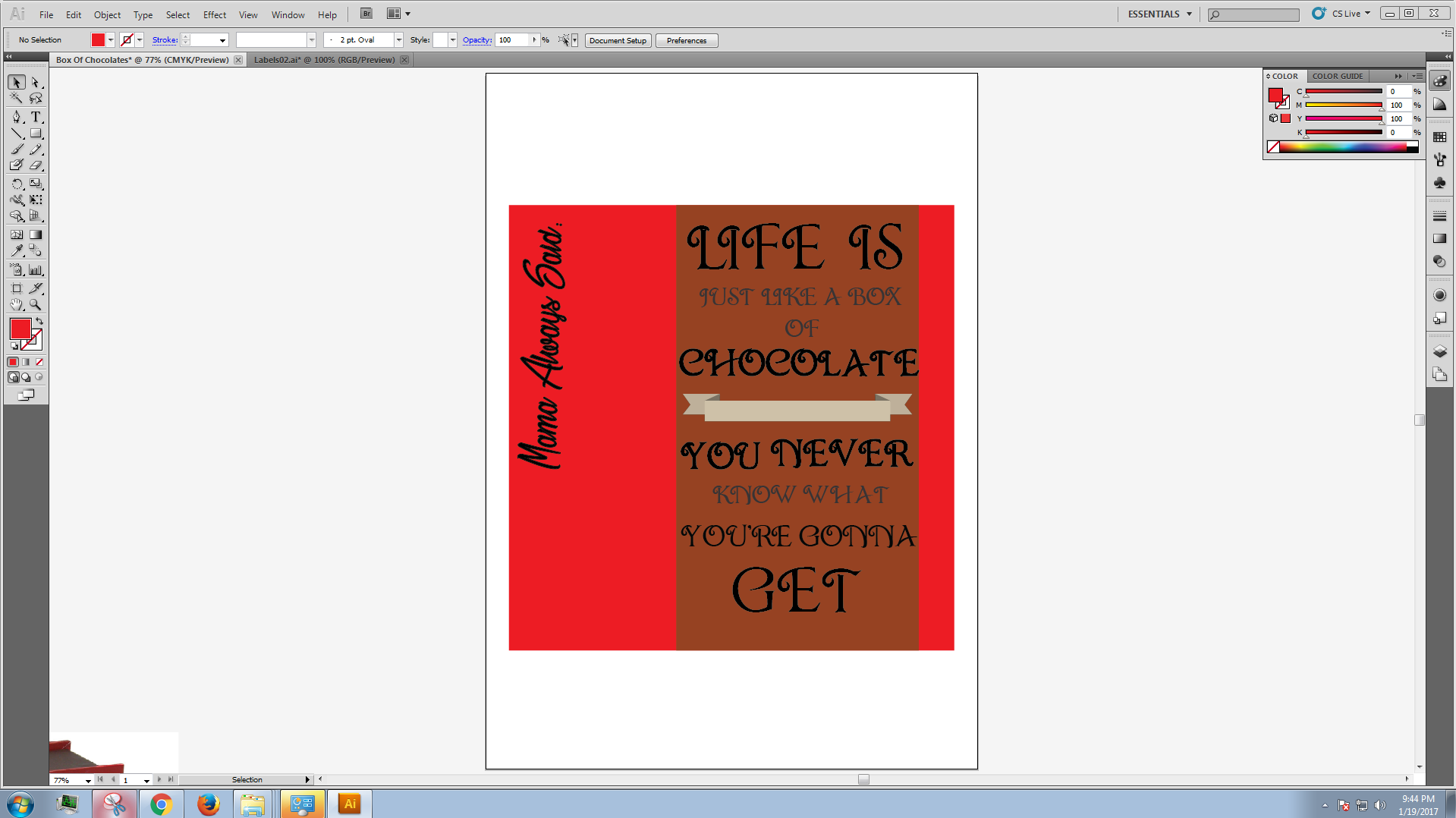Screen dimensions: 1456x818
Task: Select the Eraser tool
Action: pyautogui.click(x=36, y=165)
